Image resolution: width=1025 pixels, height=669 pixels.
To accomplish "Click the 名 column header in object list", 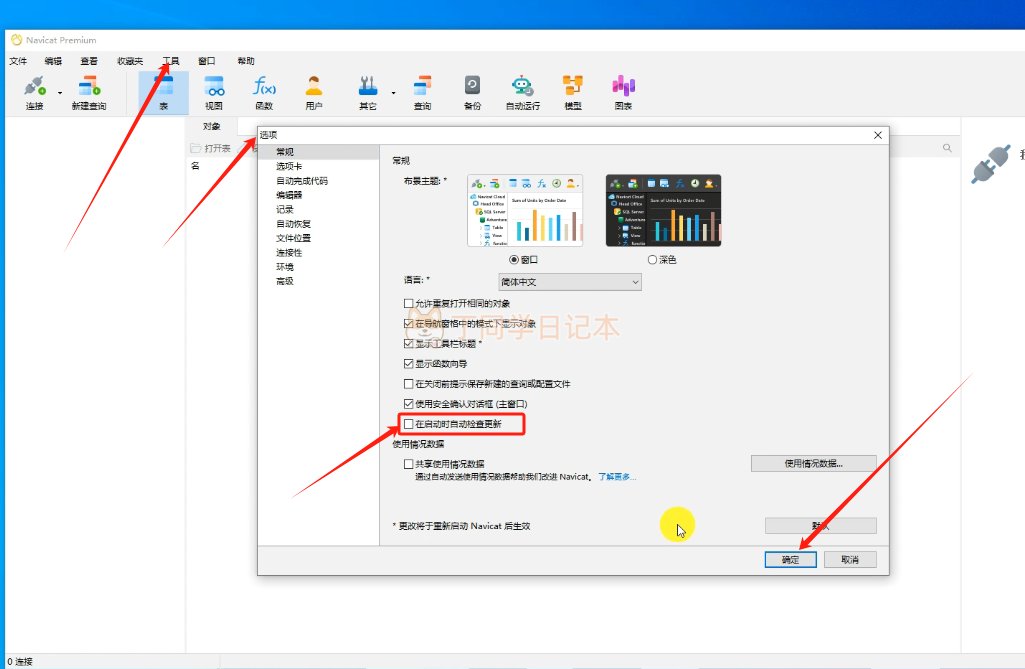I will click(x=195, y=165).
